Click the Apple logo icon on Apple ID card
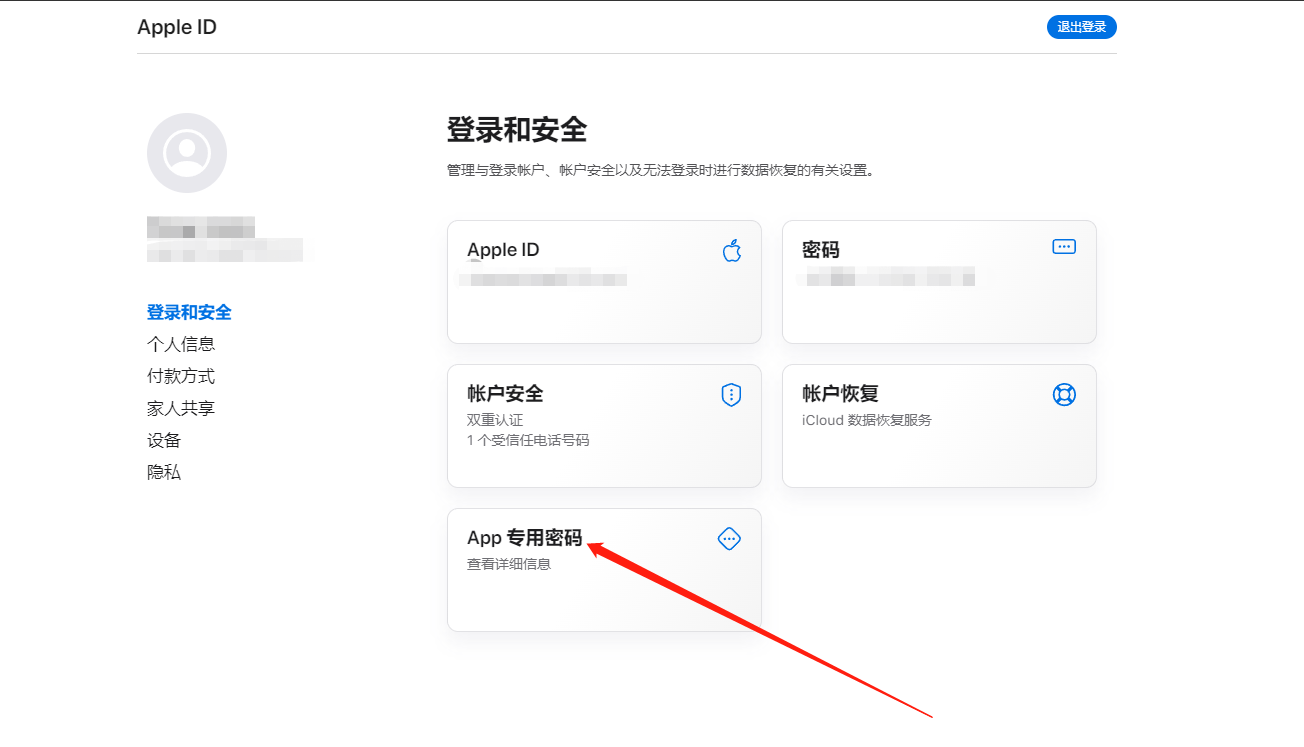 point(732,250)
